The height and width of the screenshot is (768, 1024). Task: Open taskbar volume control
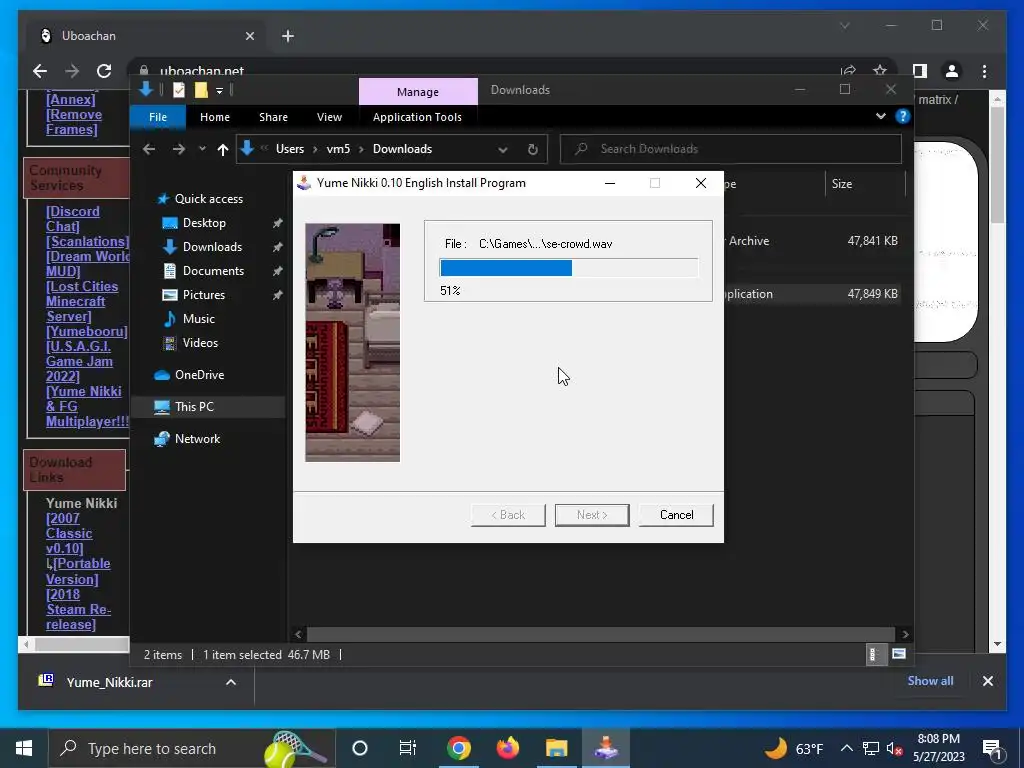895,749
